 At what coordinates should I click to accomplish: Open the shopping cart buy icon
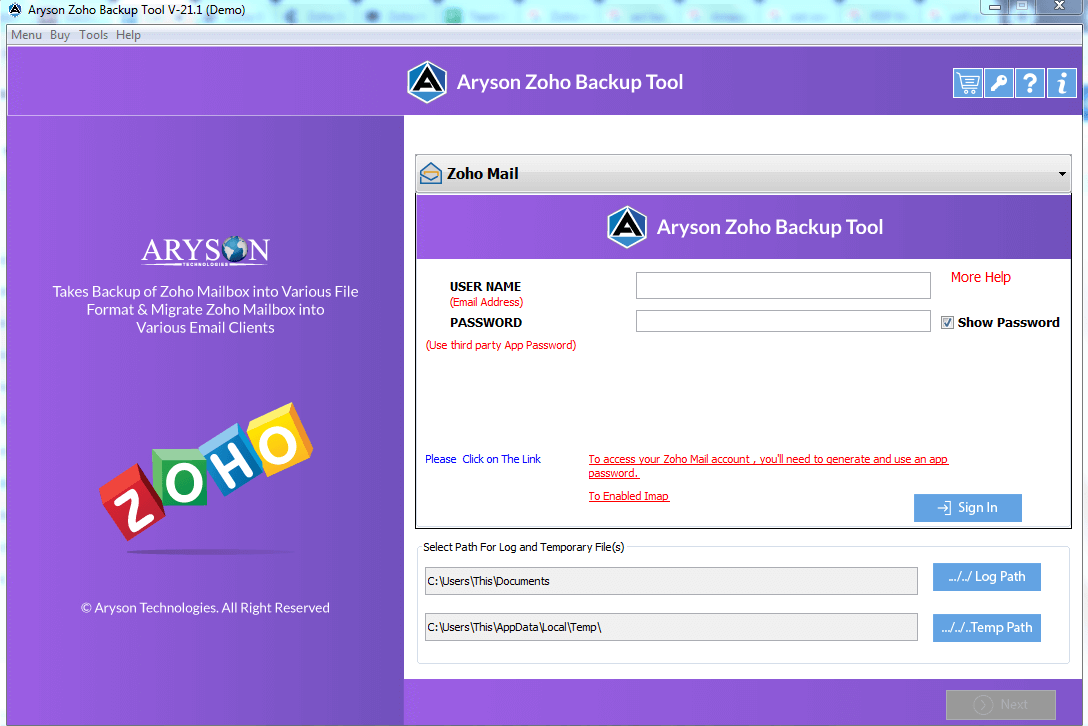pos(967,83)
